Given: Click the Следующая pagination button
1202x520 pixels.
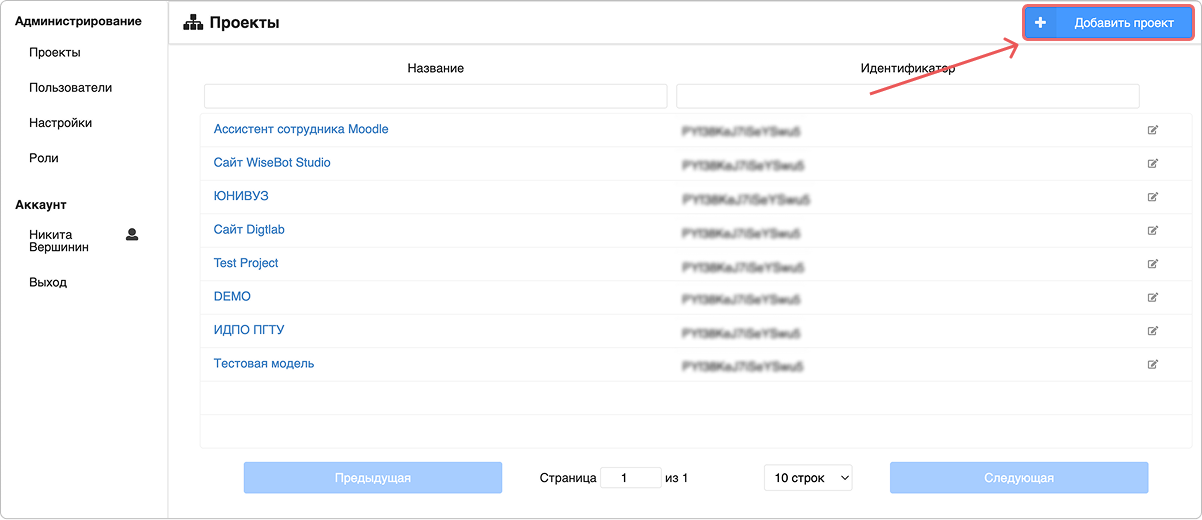Looking at the screenshot, I should [x=1019, y=478].
